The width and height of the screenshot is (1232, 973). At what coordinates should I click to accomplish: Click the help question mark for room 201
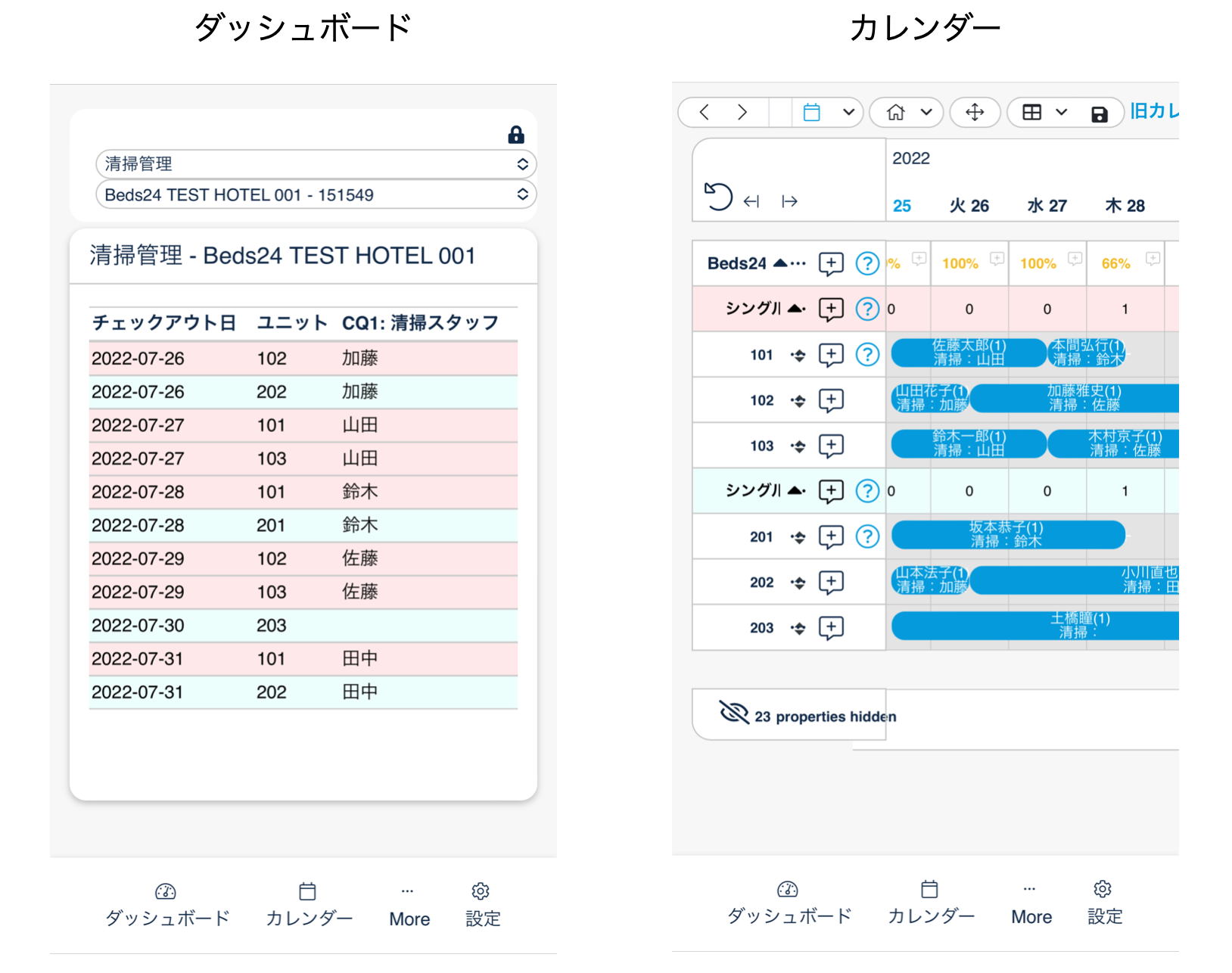867,536
